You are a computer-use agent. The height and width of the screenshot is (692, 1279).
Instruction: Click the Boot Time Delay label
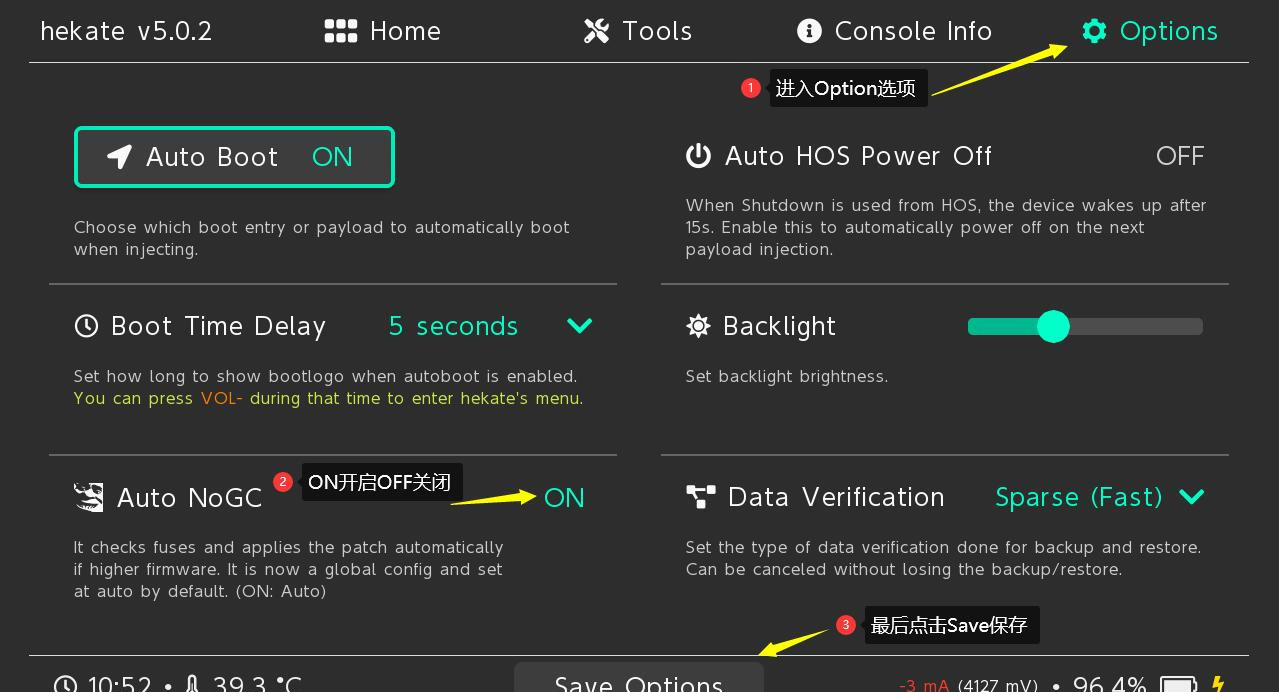[219, 326]
